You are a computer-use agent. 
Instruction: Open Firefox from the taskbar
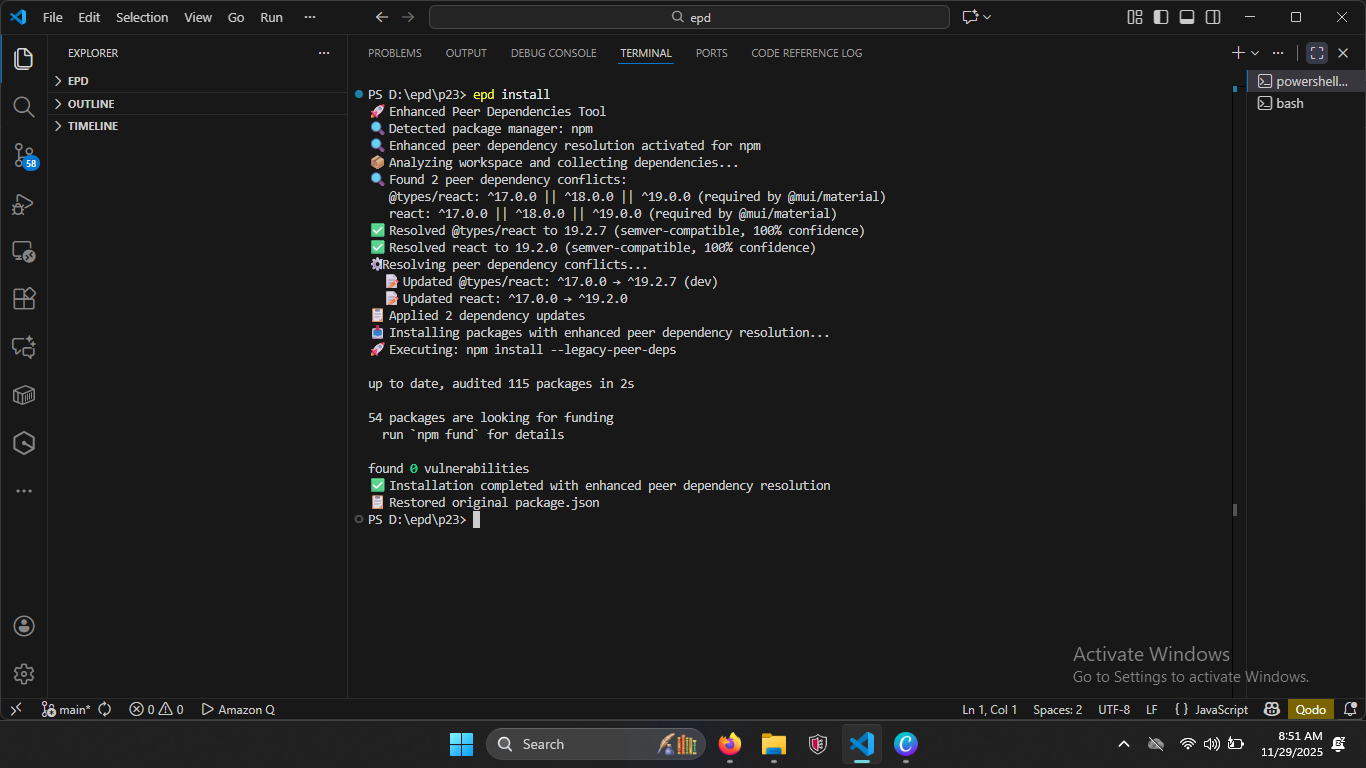pyautogui.click(x=729, y=744)
